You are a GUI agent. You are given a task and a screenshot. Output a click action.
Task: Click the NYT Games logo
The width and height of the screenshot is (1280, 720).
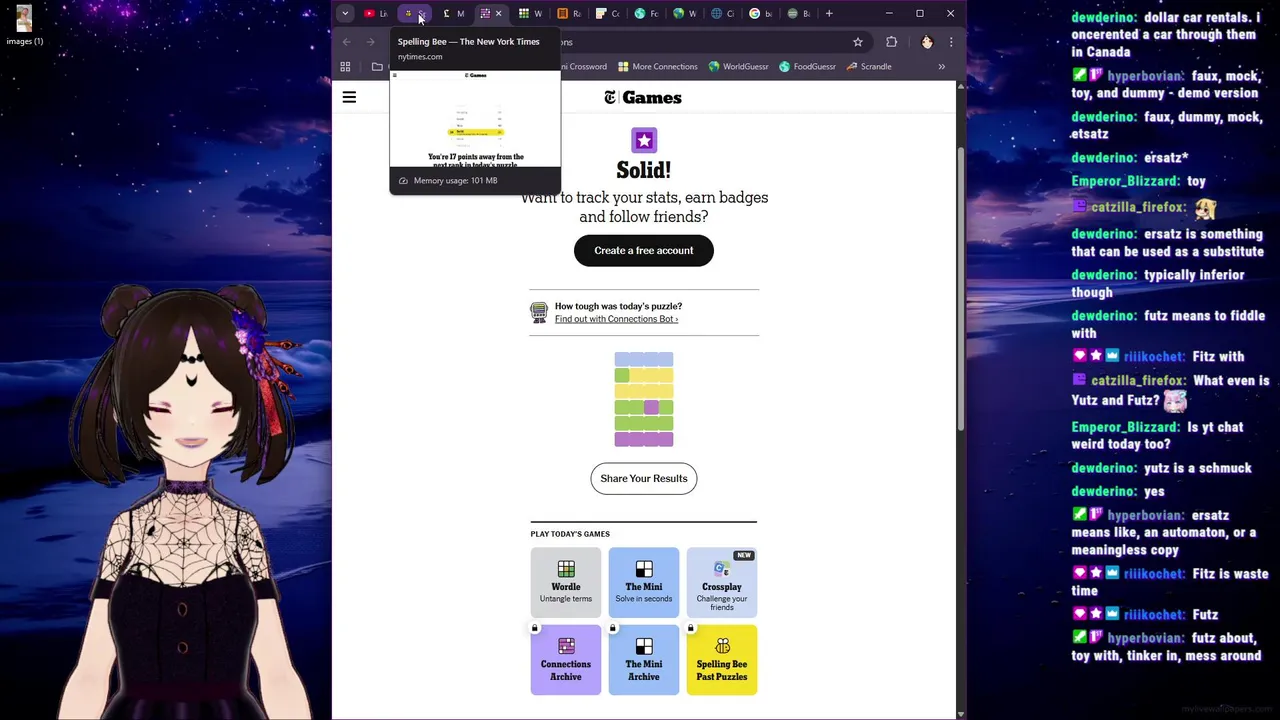pyautogui.click(x=643, y=97)
